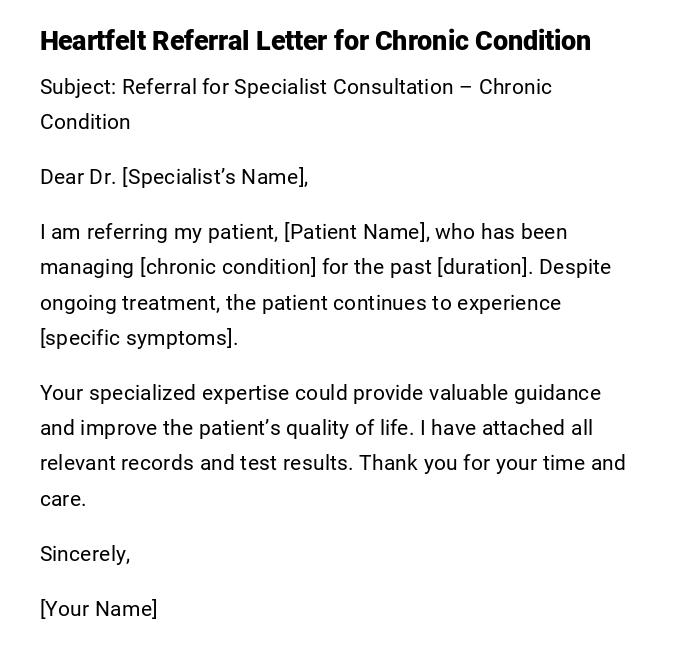
Task: Click the [specific symptoms] placeholder
Action: point(138,338)
